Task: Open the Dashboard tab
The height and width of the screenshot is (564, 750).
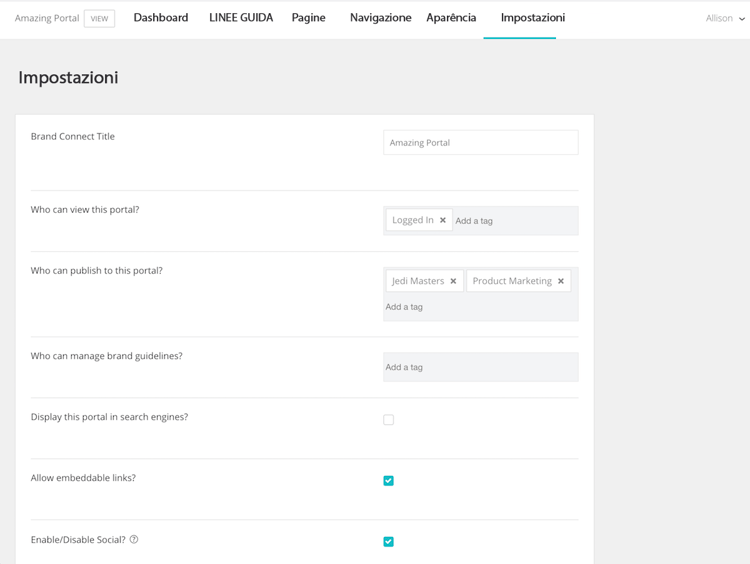Action: point(161,18)
